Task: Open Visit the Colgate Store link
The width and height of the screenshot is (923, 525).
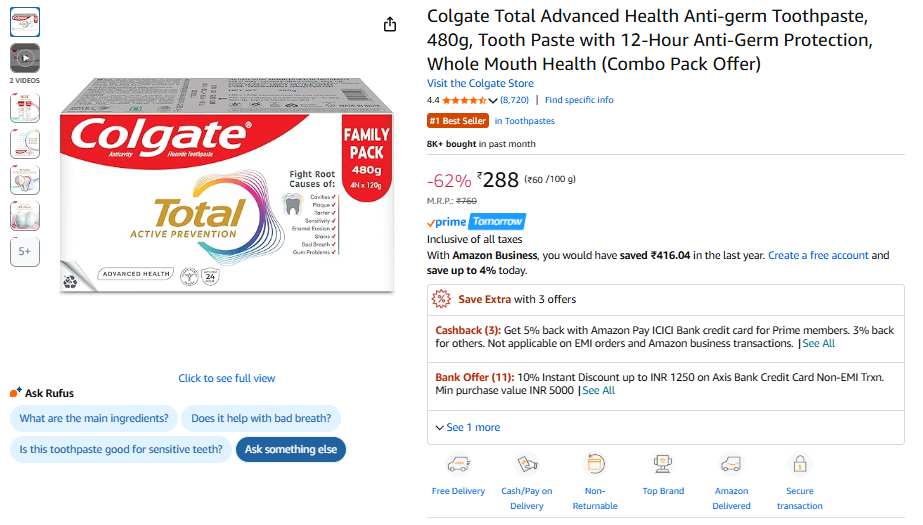Action: coord(480,83)
